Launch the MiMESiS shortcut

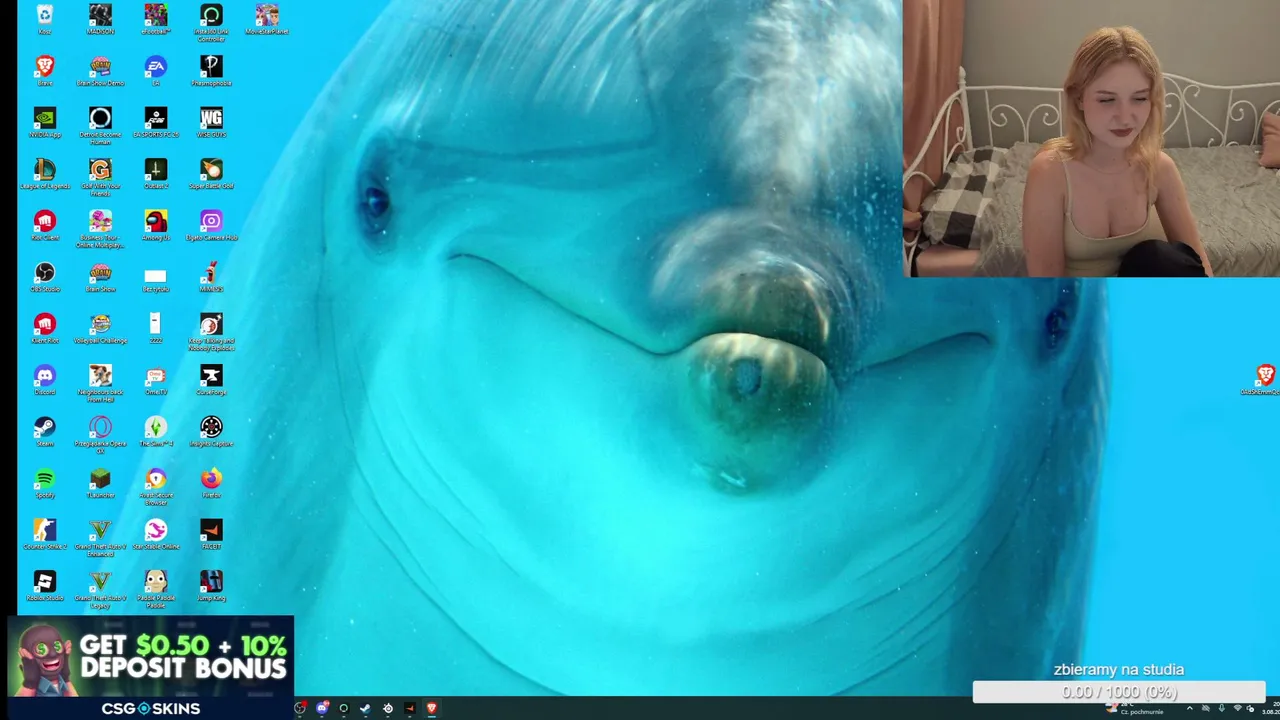click(x=211, y=277)
